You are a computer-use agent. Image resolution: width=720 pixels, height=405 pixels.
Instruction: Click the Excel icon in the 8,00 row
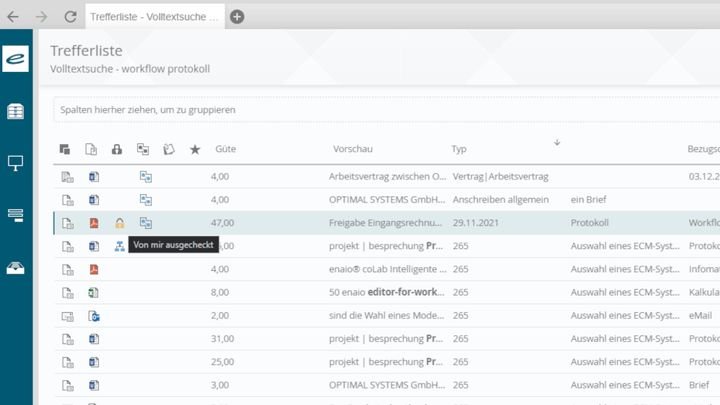click(x=94, y=293)
